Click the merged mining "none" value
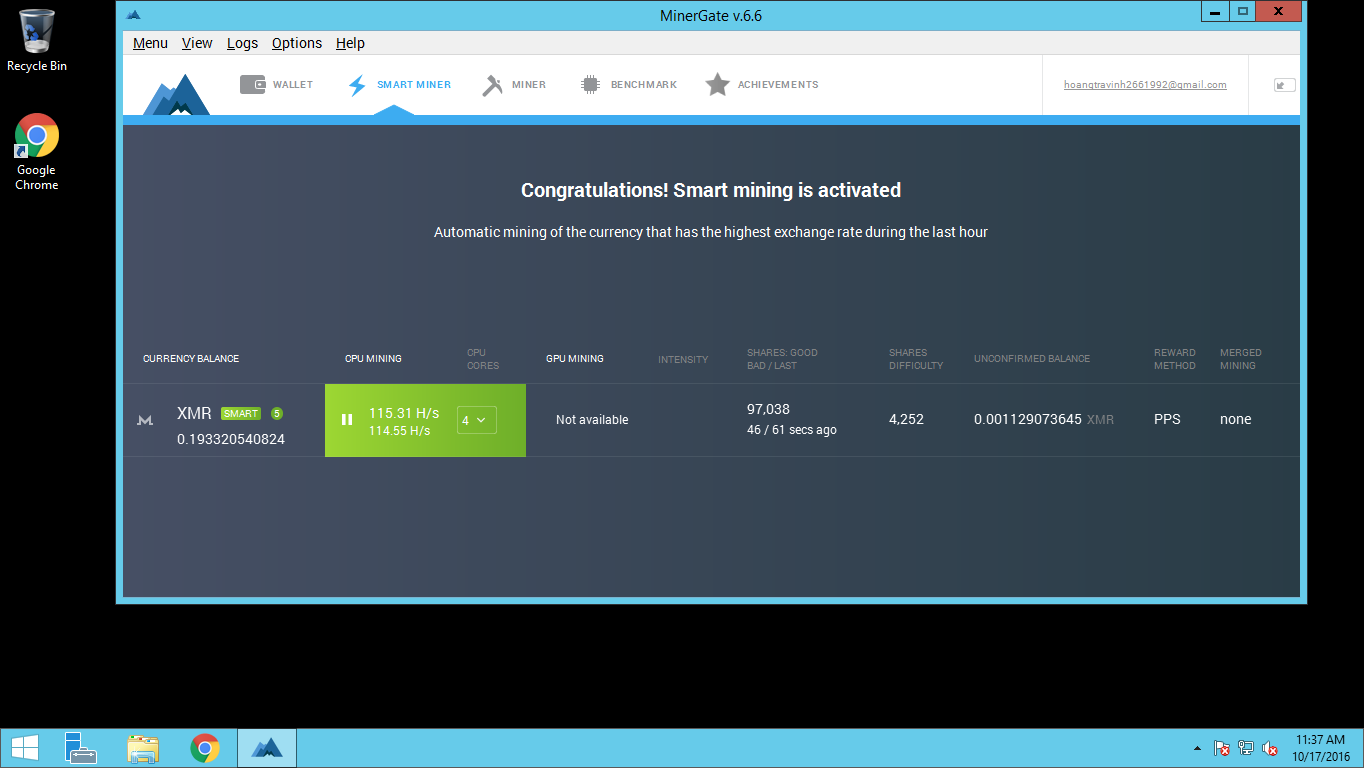This screenshot has width=1364, height=768. pos(1236,420)
